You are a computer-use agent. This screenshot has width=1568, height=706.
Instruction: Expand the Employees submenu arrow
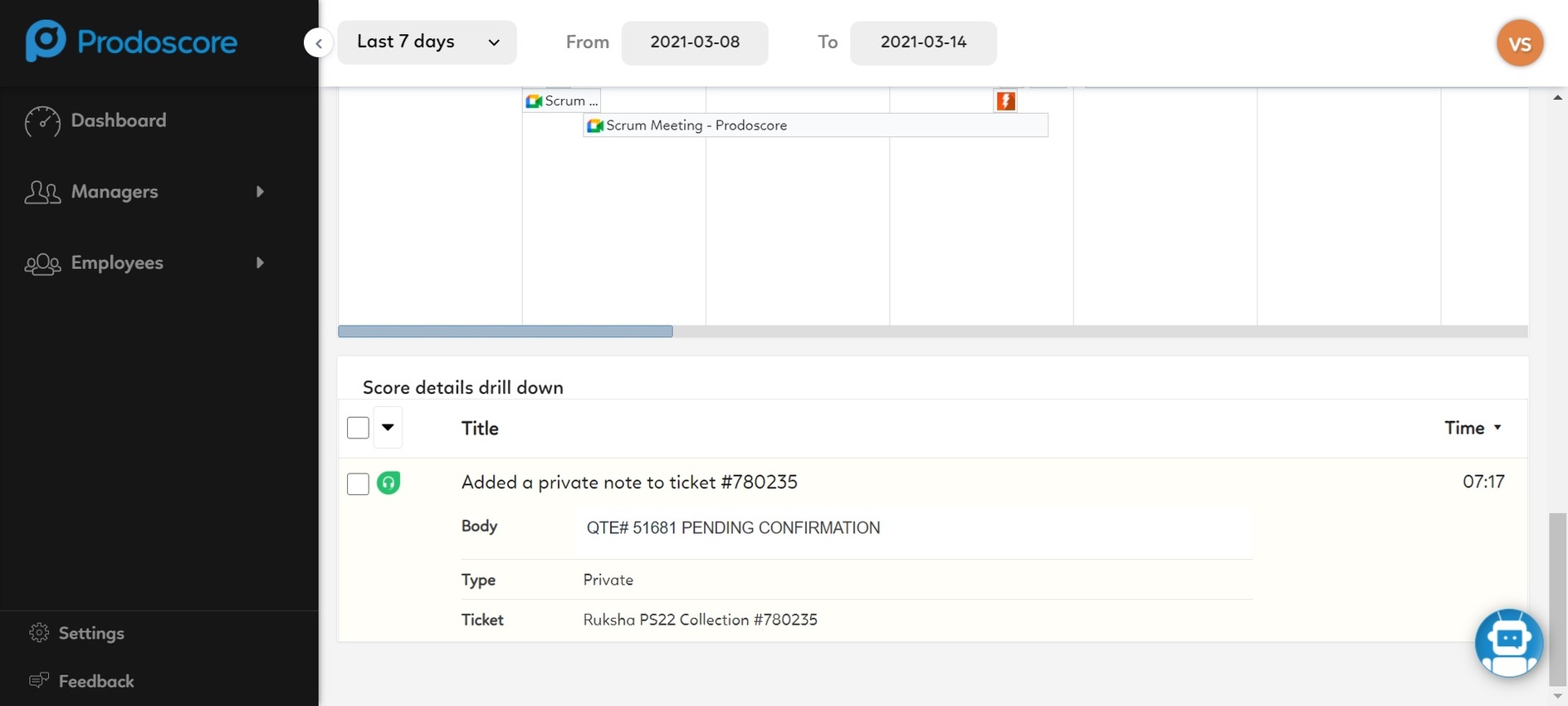pyautogui.click(x=260, y=263)
